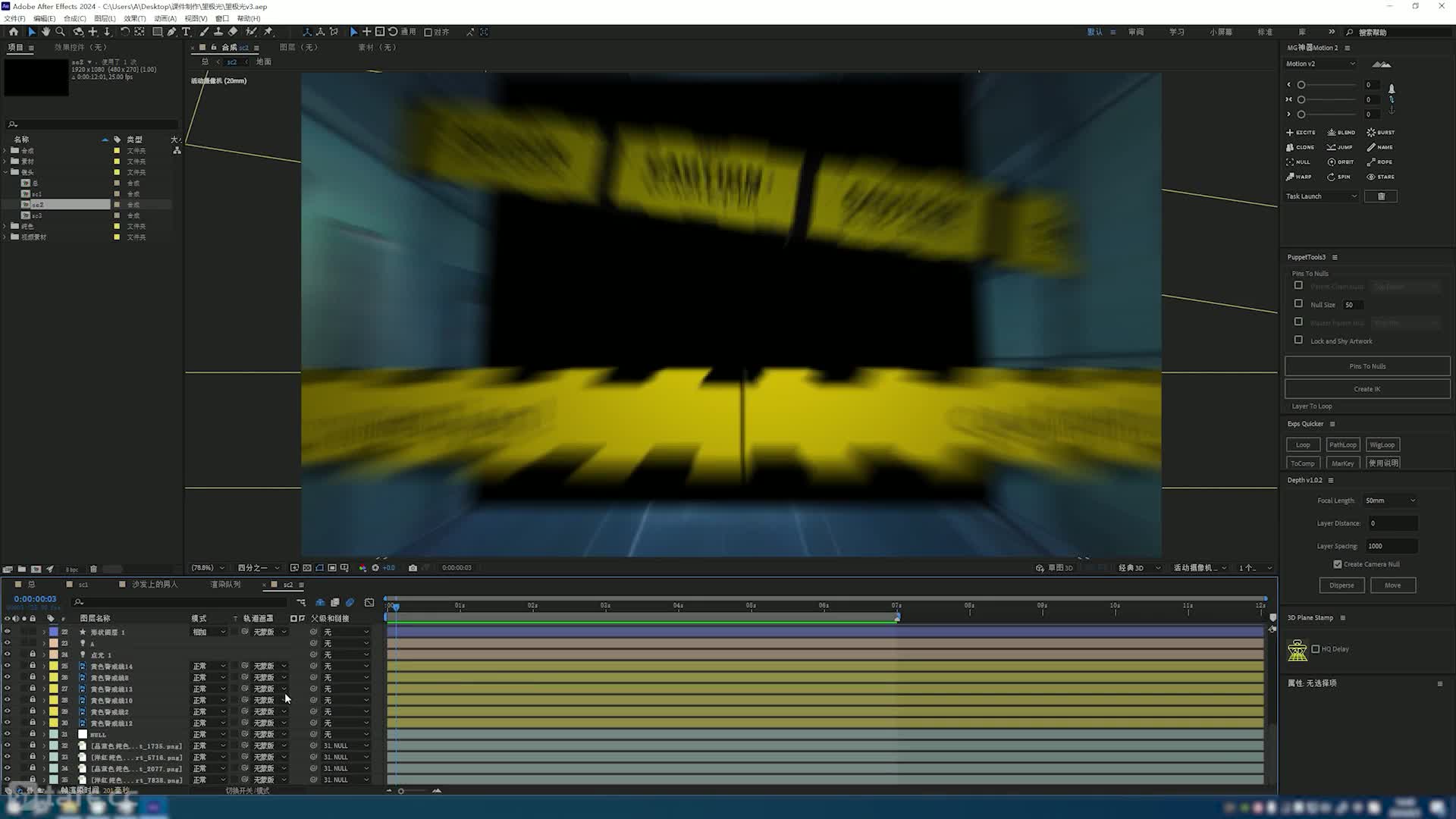
Task: Click the WigLoop button in Exps Quicker
Action: pos(1382,445)
